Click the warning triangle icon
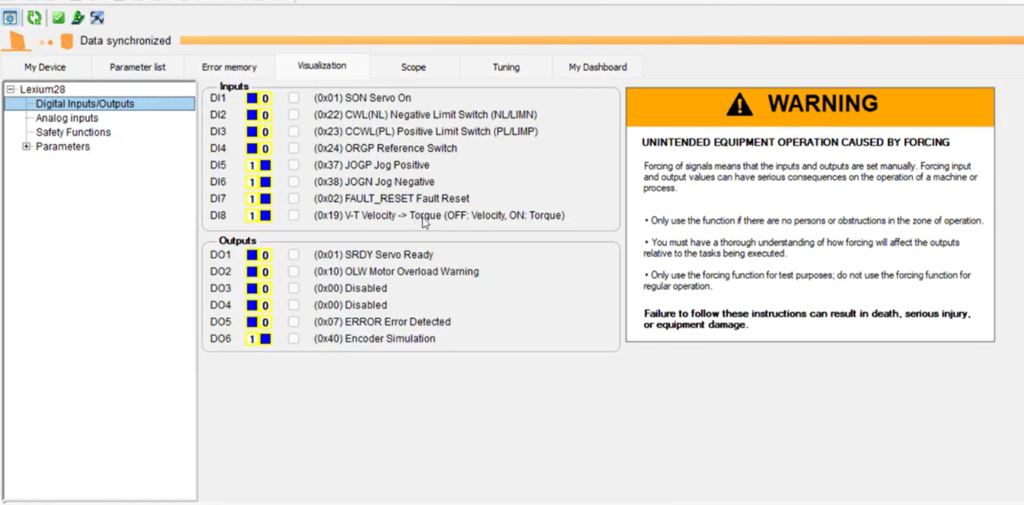Image resolution: width=1024 pixels, height=505 pixels. [740, 105]
